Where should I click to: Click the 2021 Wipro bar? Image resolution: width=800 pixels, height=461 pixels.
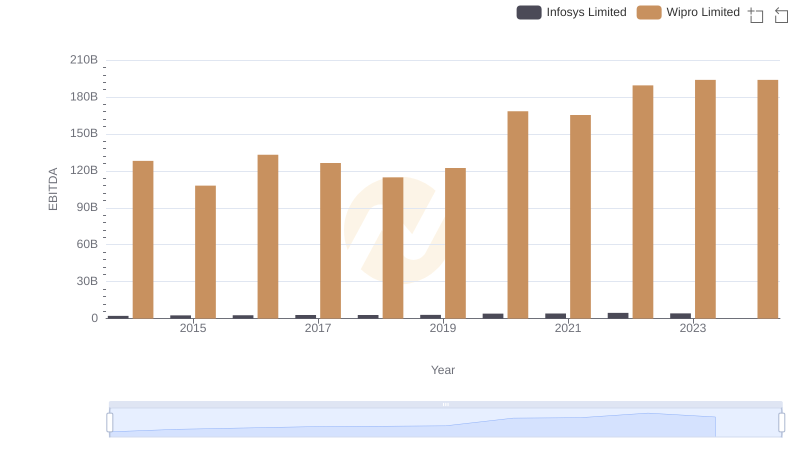pos(580,217)
